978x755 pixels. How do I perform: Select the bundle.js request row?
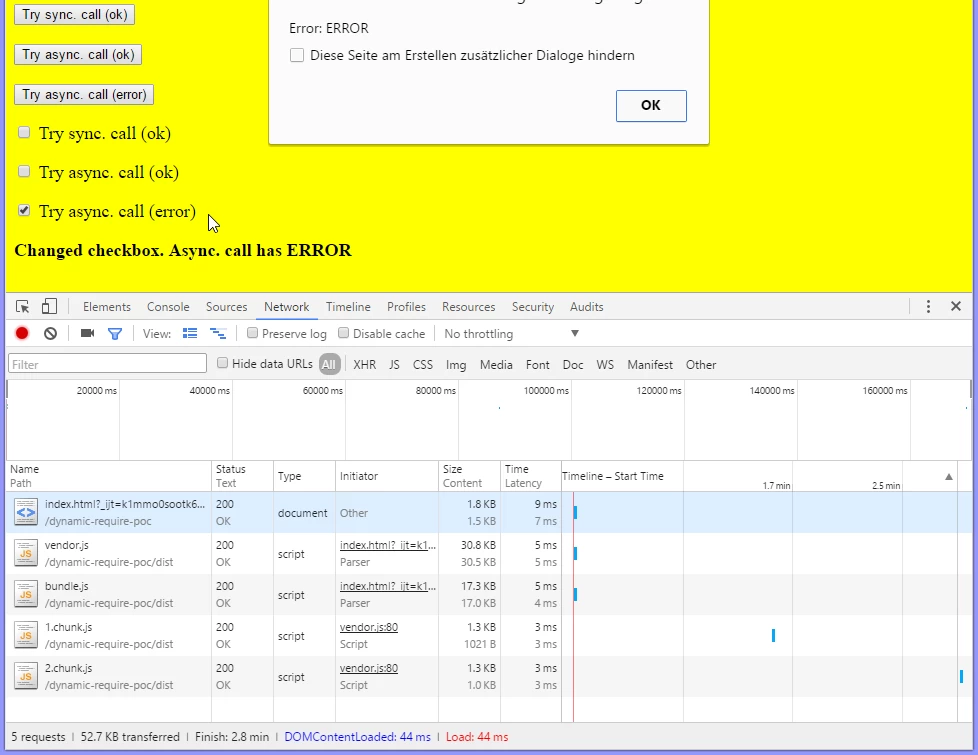point(110,594)
